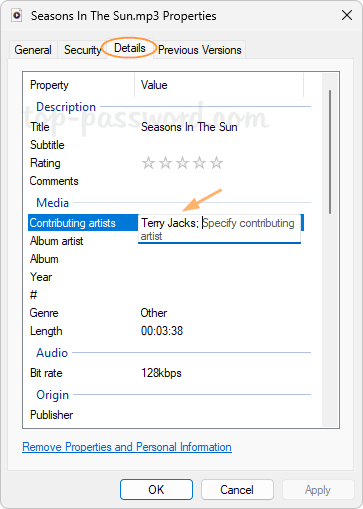Select the Album artist value field
Viewport: 363px width, 509px height.
pos(222,241)
